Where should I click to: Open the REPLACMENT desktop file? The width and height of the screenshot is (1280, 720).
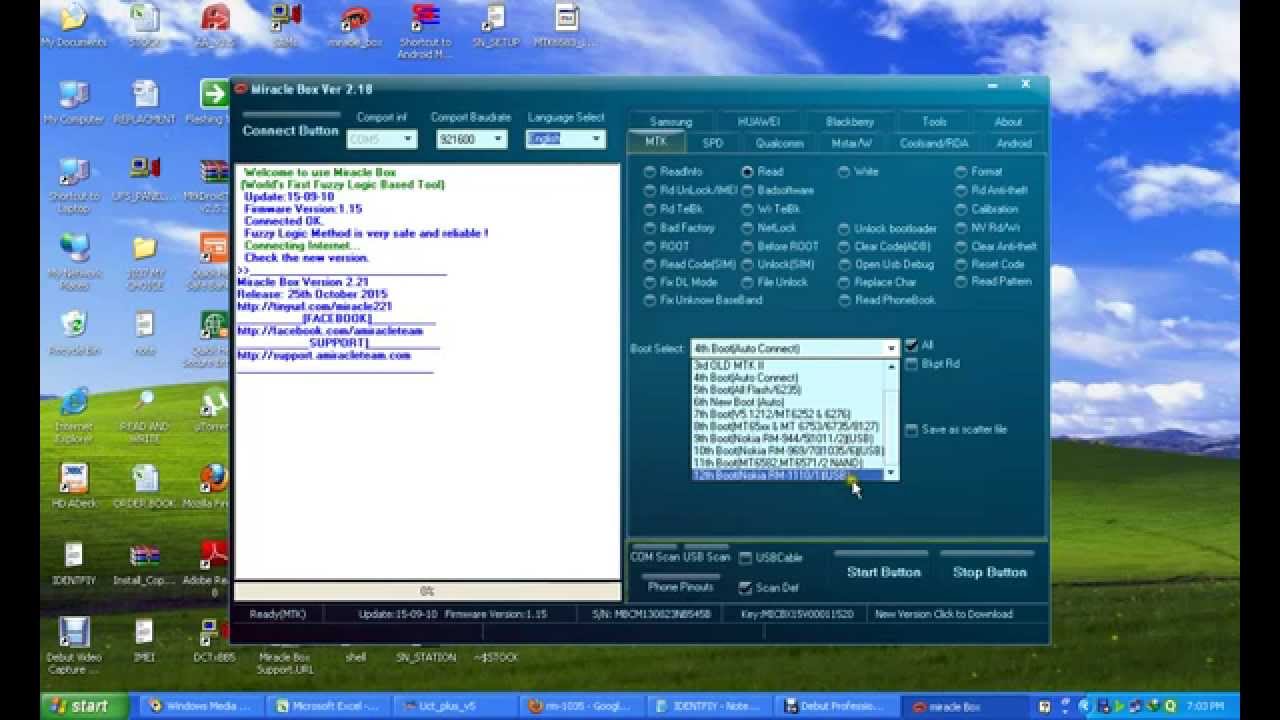click(x=145, y=102)
